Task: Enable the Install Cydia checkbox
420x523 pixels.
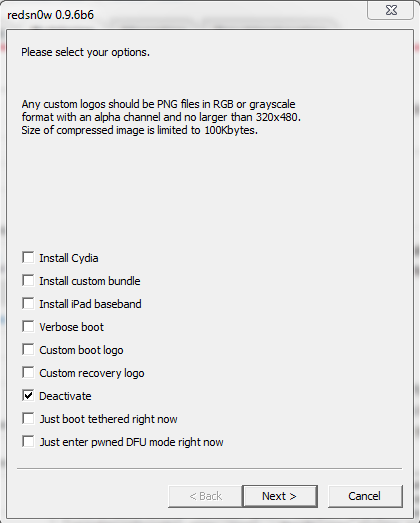Action: pyautogui.click(x=28, y=257)
